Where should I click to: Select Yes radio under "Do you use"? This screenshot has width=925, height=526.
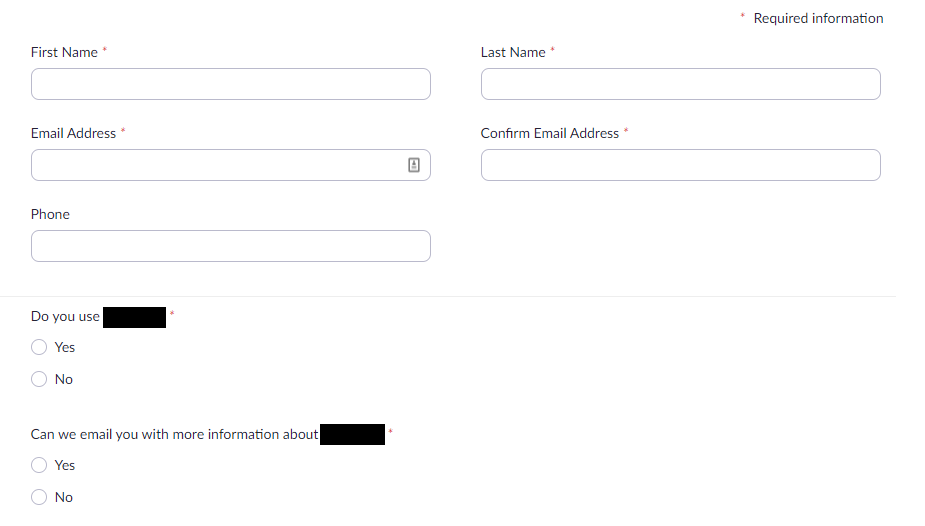tap(39, 347)
